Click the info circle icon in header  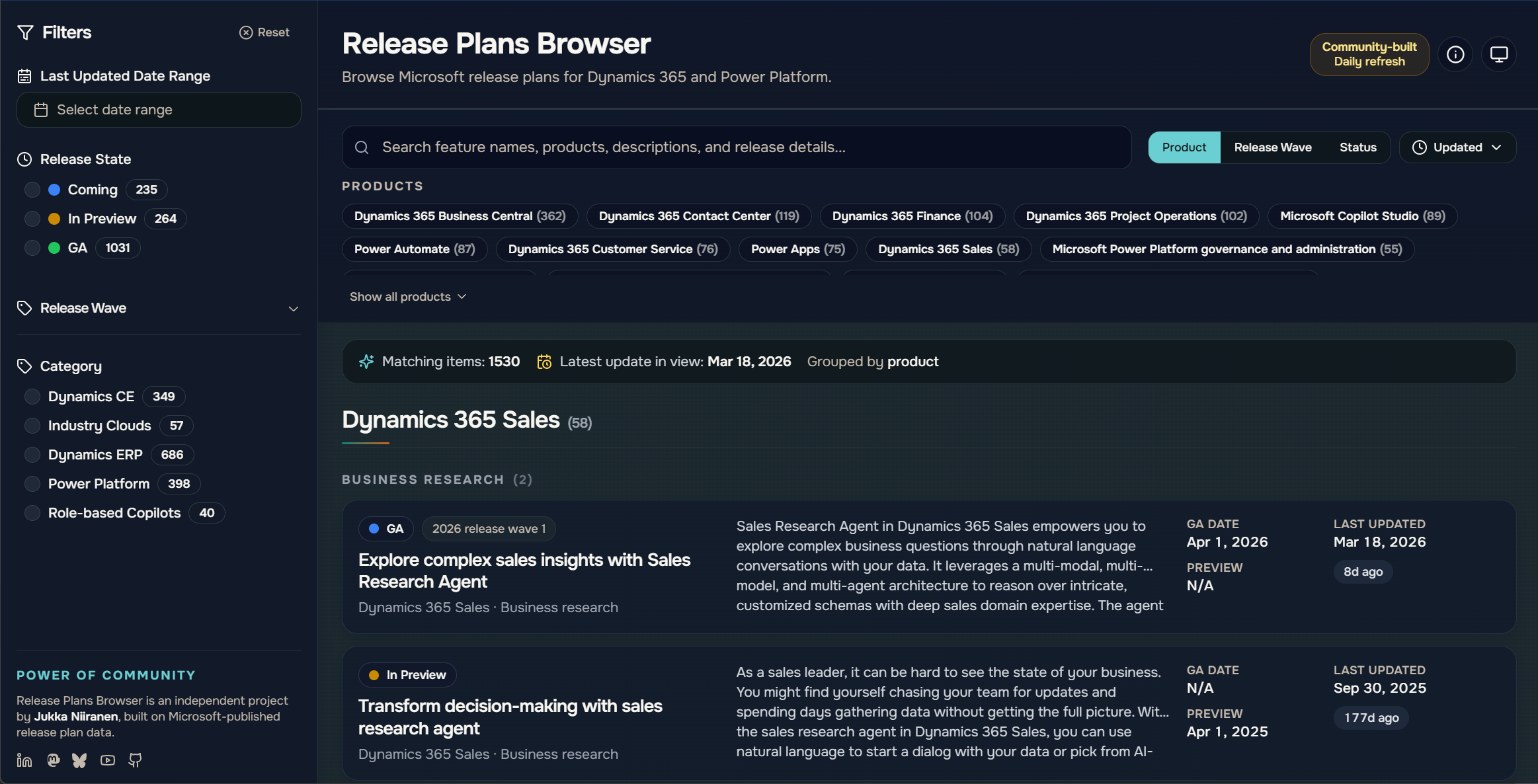(x=1455, y=54)
